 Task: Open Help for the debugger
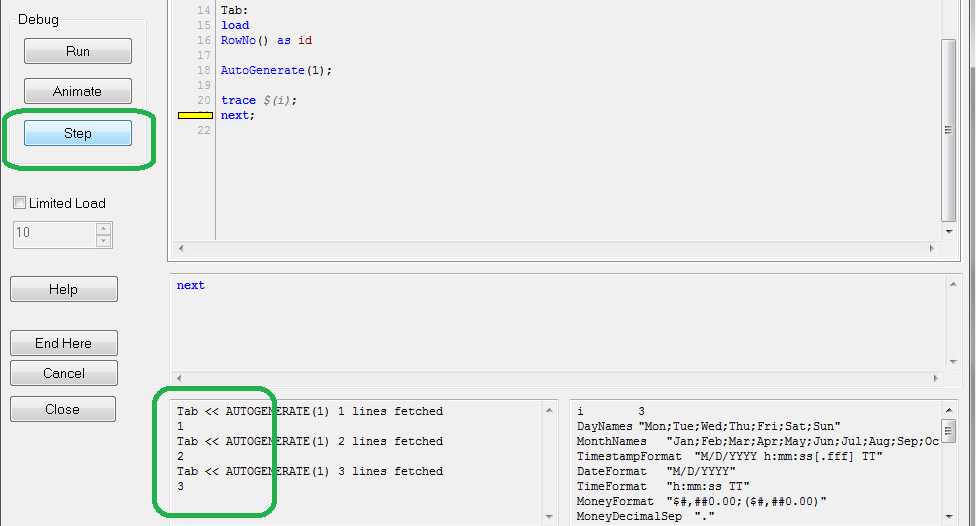(x=63, y=289)
